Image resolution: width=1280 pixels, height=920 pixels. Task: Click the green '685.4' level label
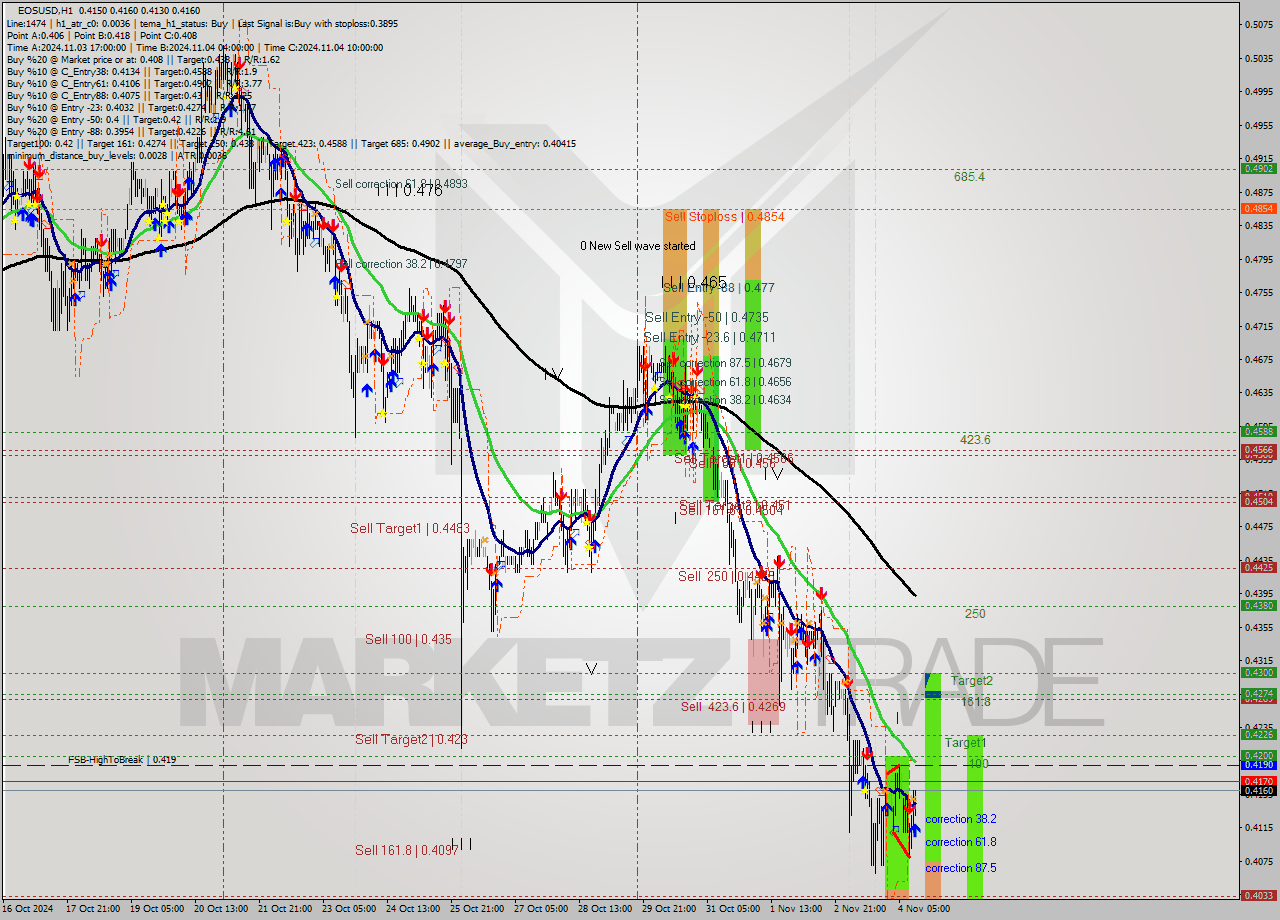[969, 177]
